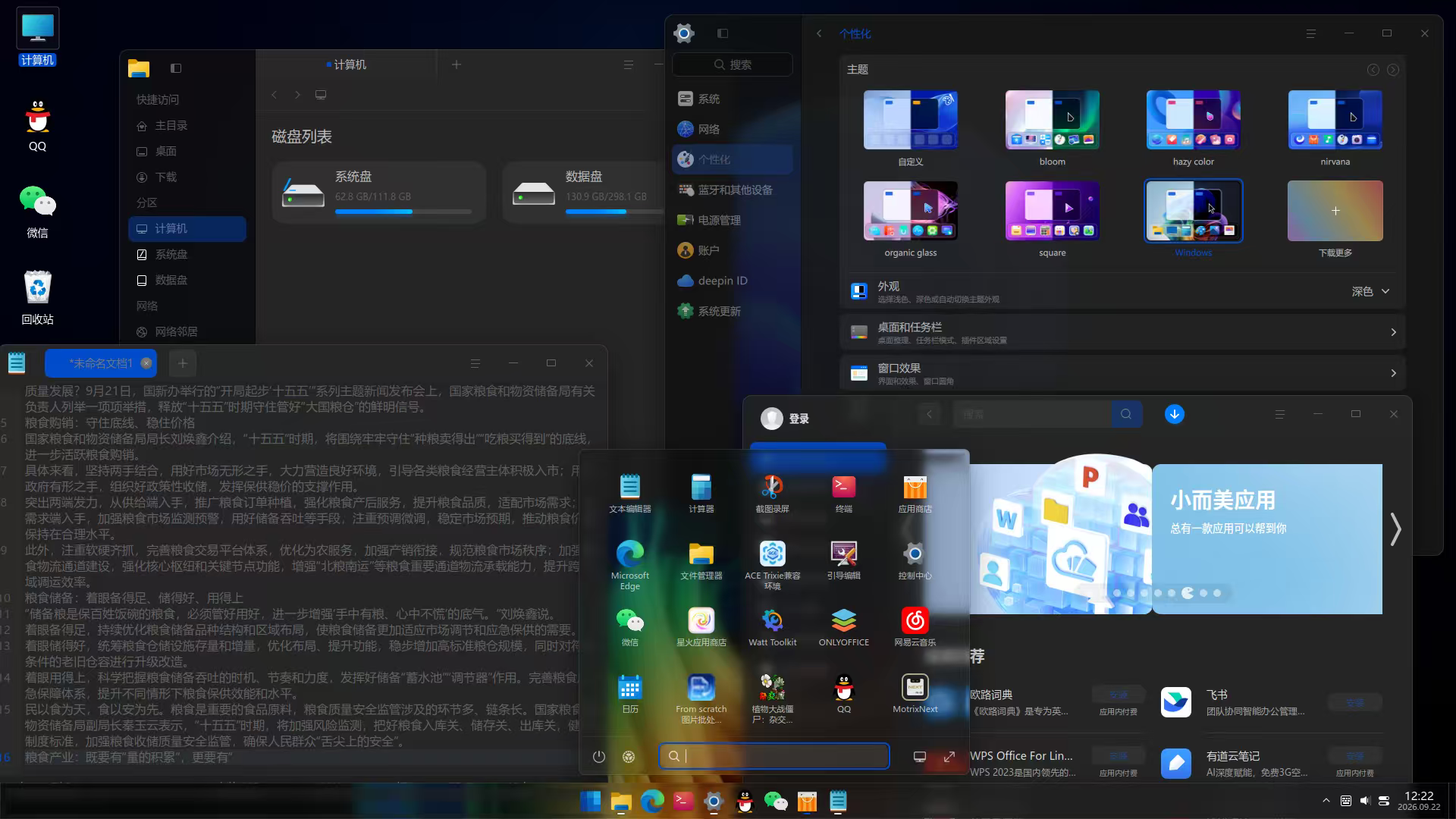Click the app store download manager icon
The width and height of the screenshot is (1456, 819).
(1174, 414)
